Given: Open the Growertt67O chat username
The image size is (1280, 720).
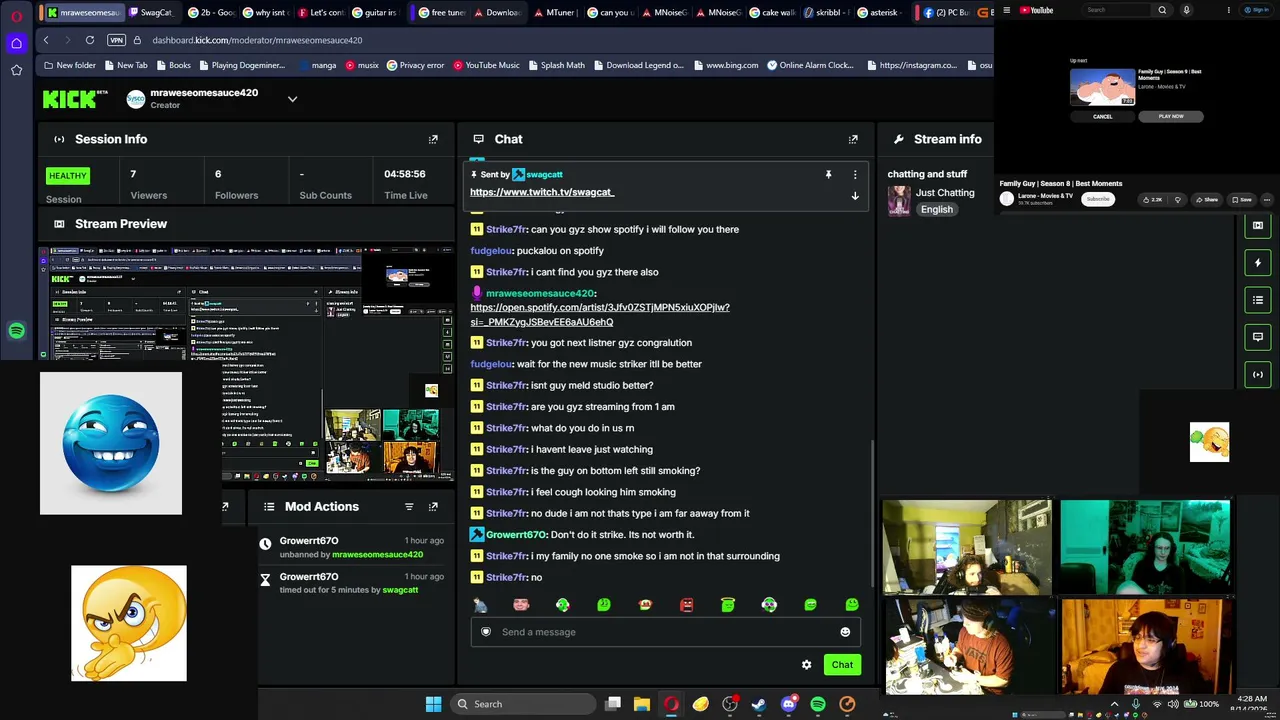Looking at the screenshot, I should 515,535.
